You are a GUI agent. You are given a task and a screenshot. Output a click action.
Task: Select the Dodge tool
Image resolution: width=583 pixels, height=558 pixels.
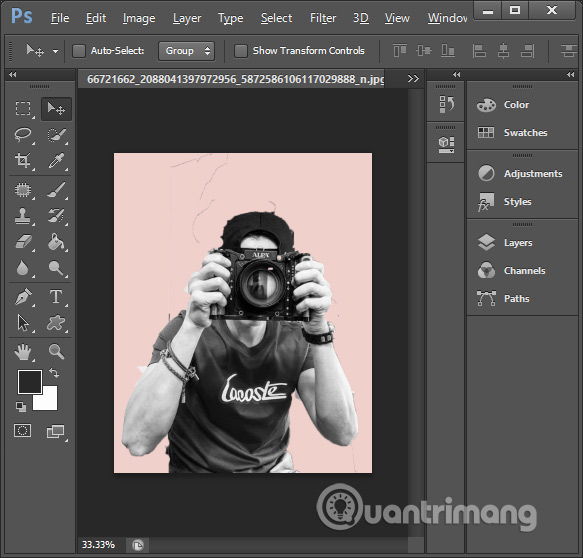(56, 268)
